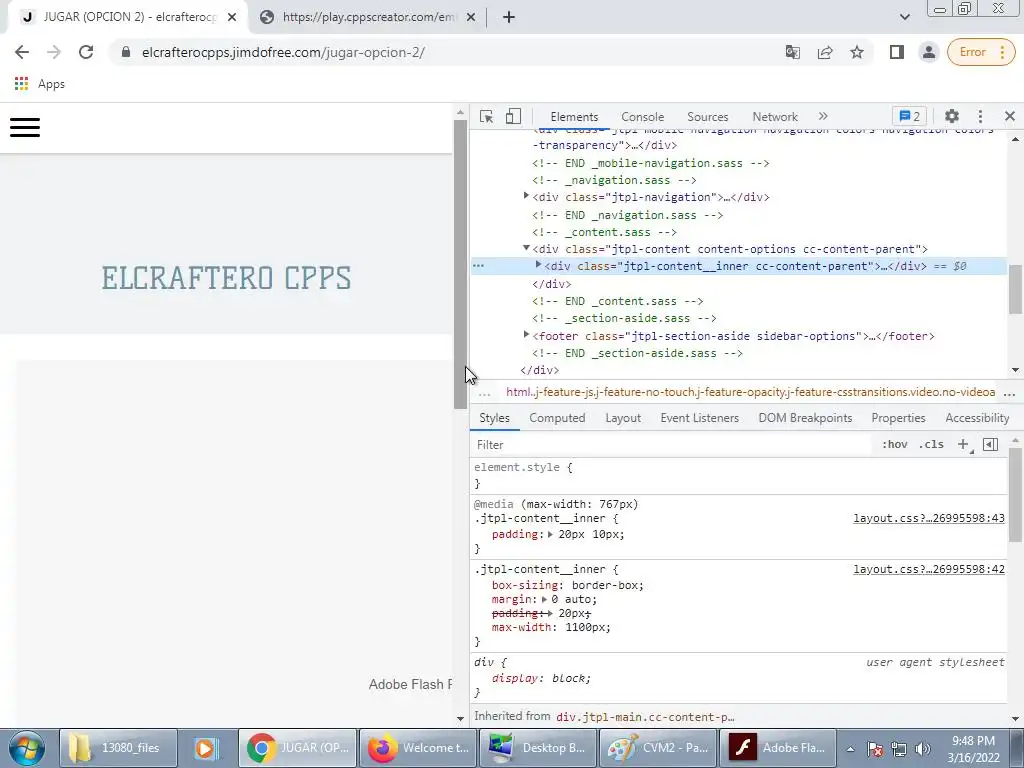Reload the current page
The image size is (1024, 768).
tap(86, 52)
